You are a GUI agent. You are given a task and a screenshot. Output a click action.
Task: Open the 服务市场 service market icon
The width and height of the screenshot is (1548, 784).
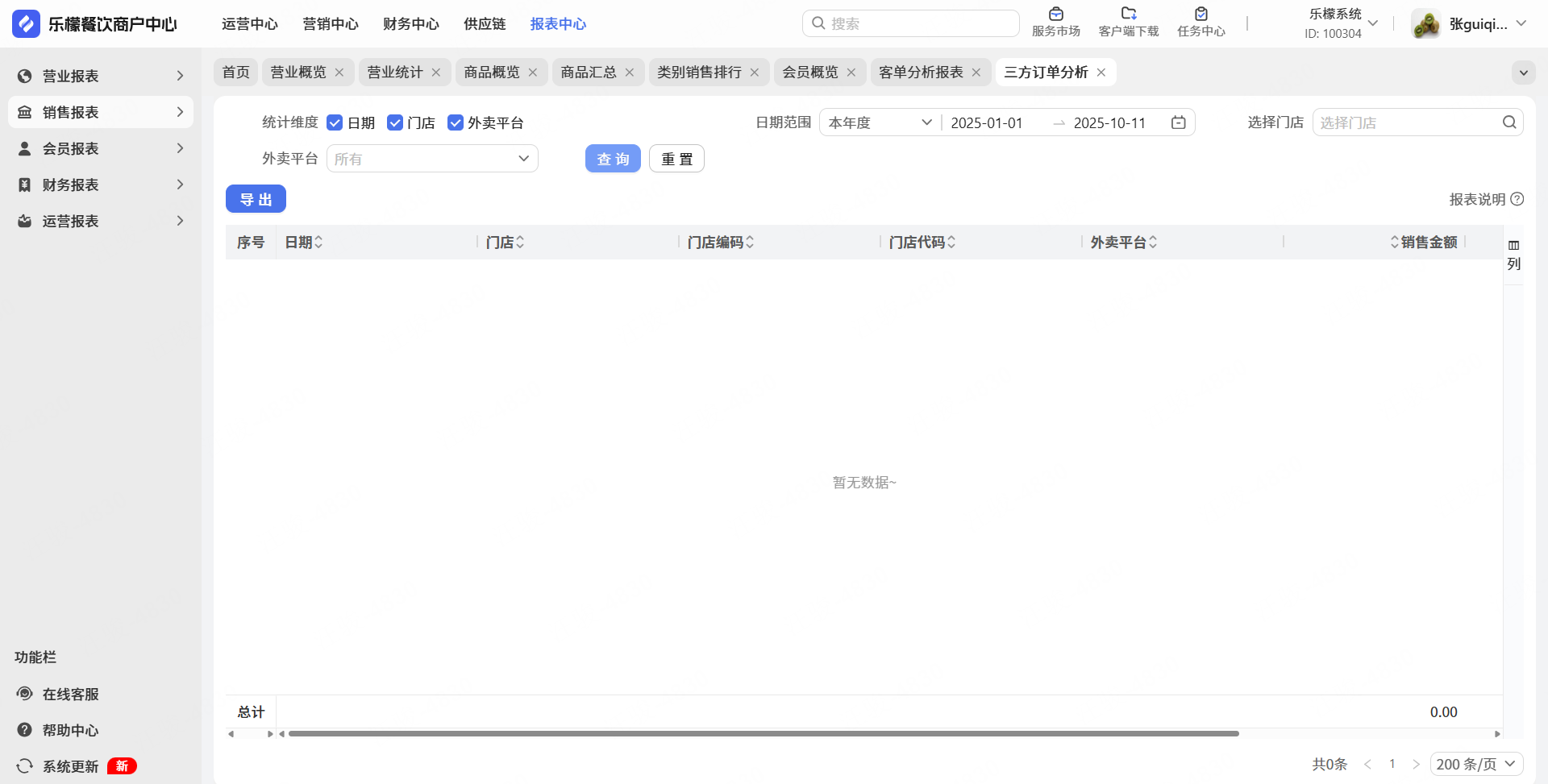tap(1055, 15)
